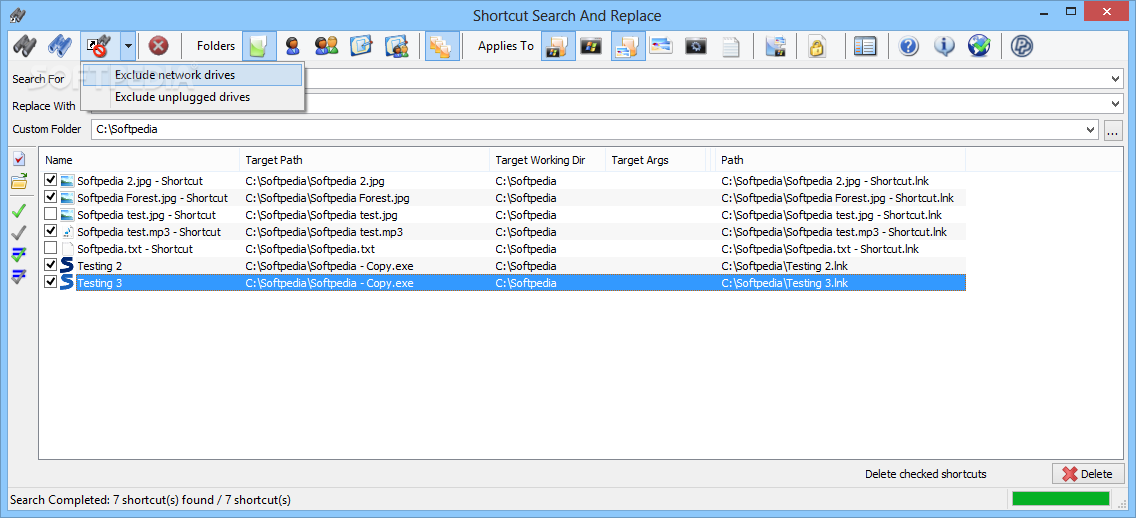Uncheck the Softpedia test.mp3 - Shortcut checkbox
The height and width of the screenshot is (518, 1136).
[51, 231]
